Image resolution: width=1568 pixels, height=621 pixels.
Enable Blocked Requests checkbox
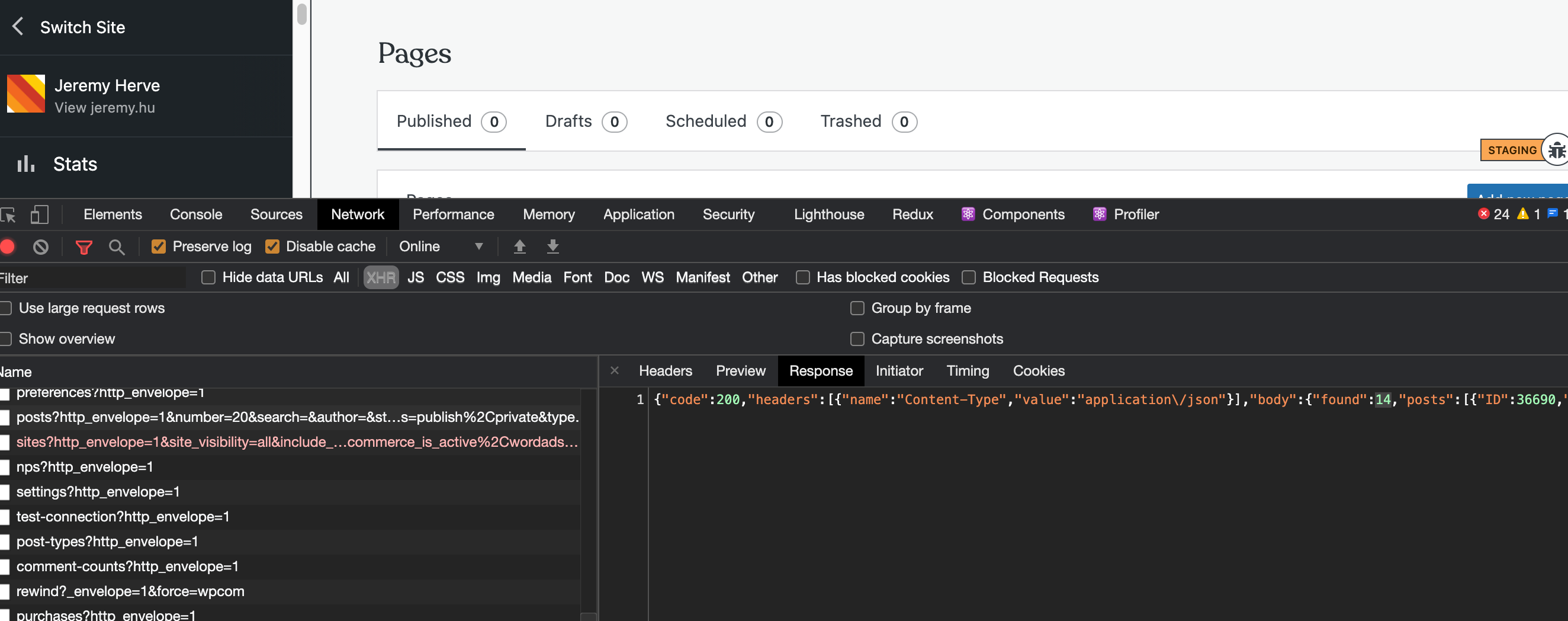point(968,277)
